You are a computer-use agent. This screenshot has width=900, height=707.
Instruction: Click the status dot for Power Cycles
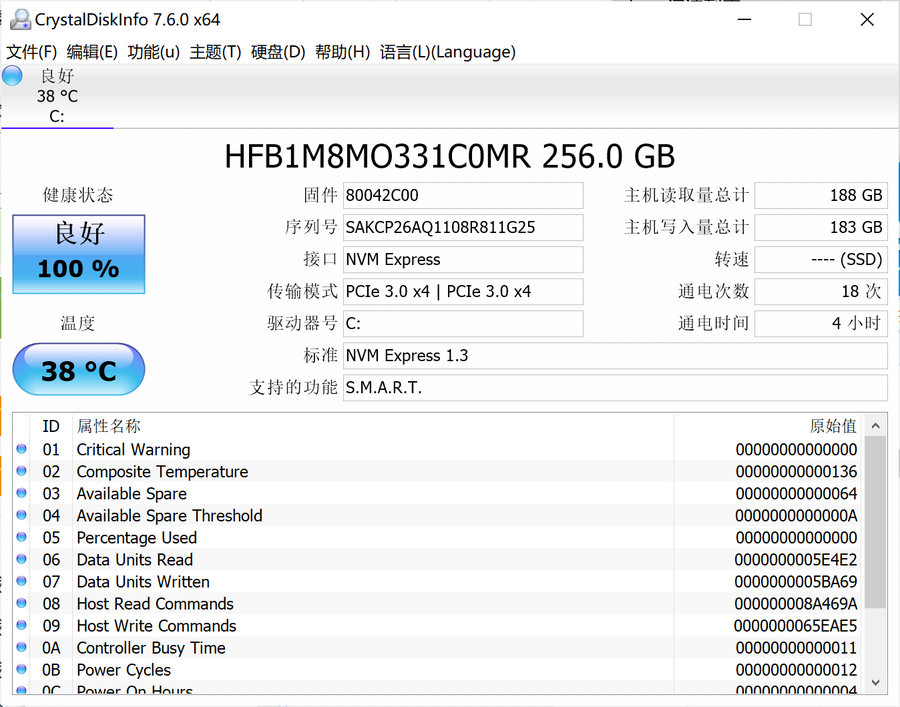(x=22, y=669)
